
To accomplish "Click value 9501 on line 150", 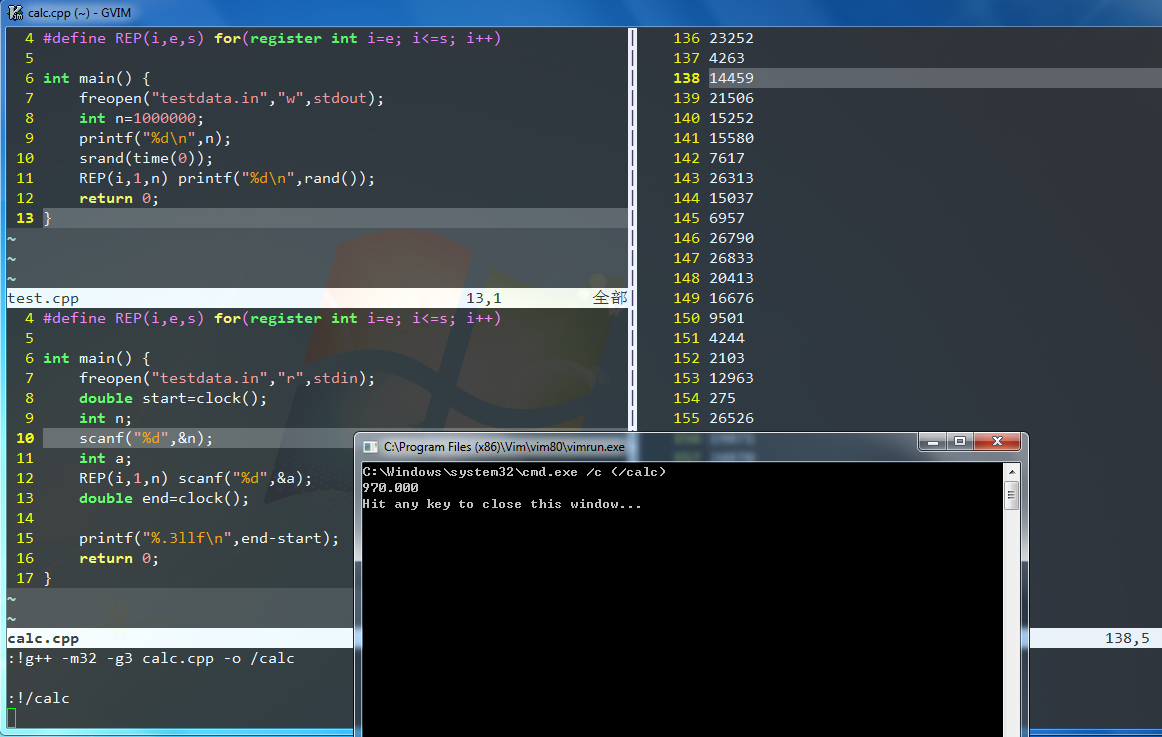I will [x=727, y=318].
